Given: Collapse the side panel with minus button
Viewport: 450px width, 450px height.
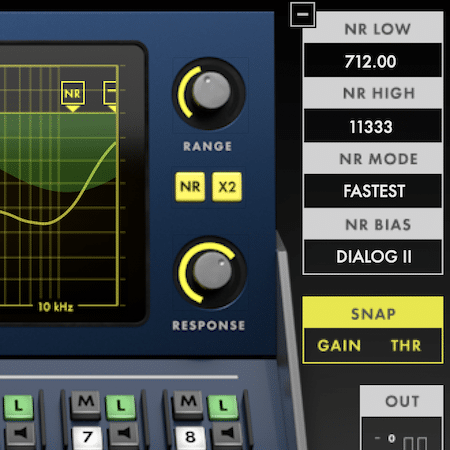Looking at the screenshot, I should [x=302, y=14].
